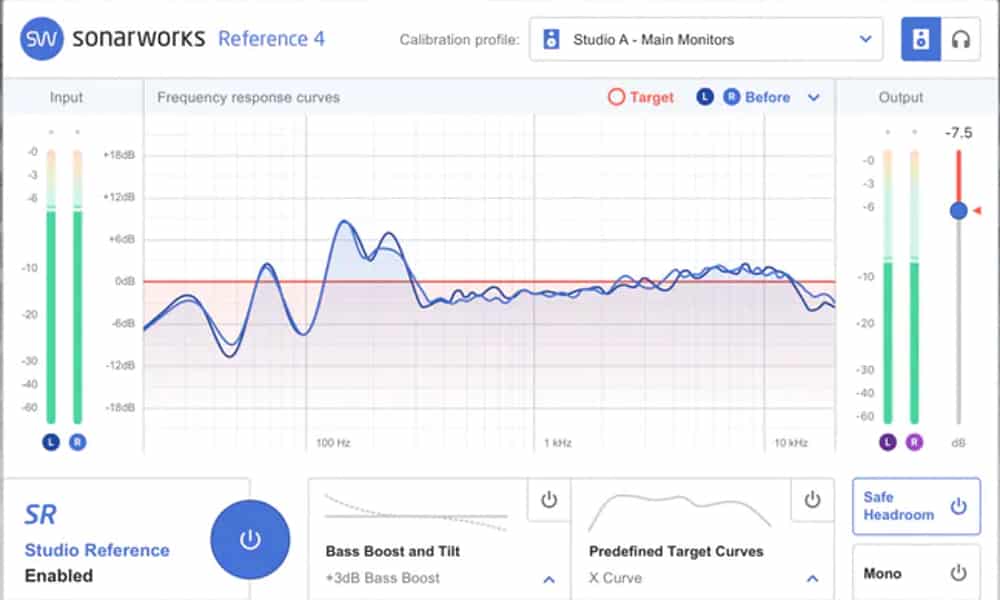The height and width of the screenshot is (600, 1000).
Task: Expand the Bass Boost and Tilt options
Action: (549, 579)
